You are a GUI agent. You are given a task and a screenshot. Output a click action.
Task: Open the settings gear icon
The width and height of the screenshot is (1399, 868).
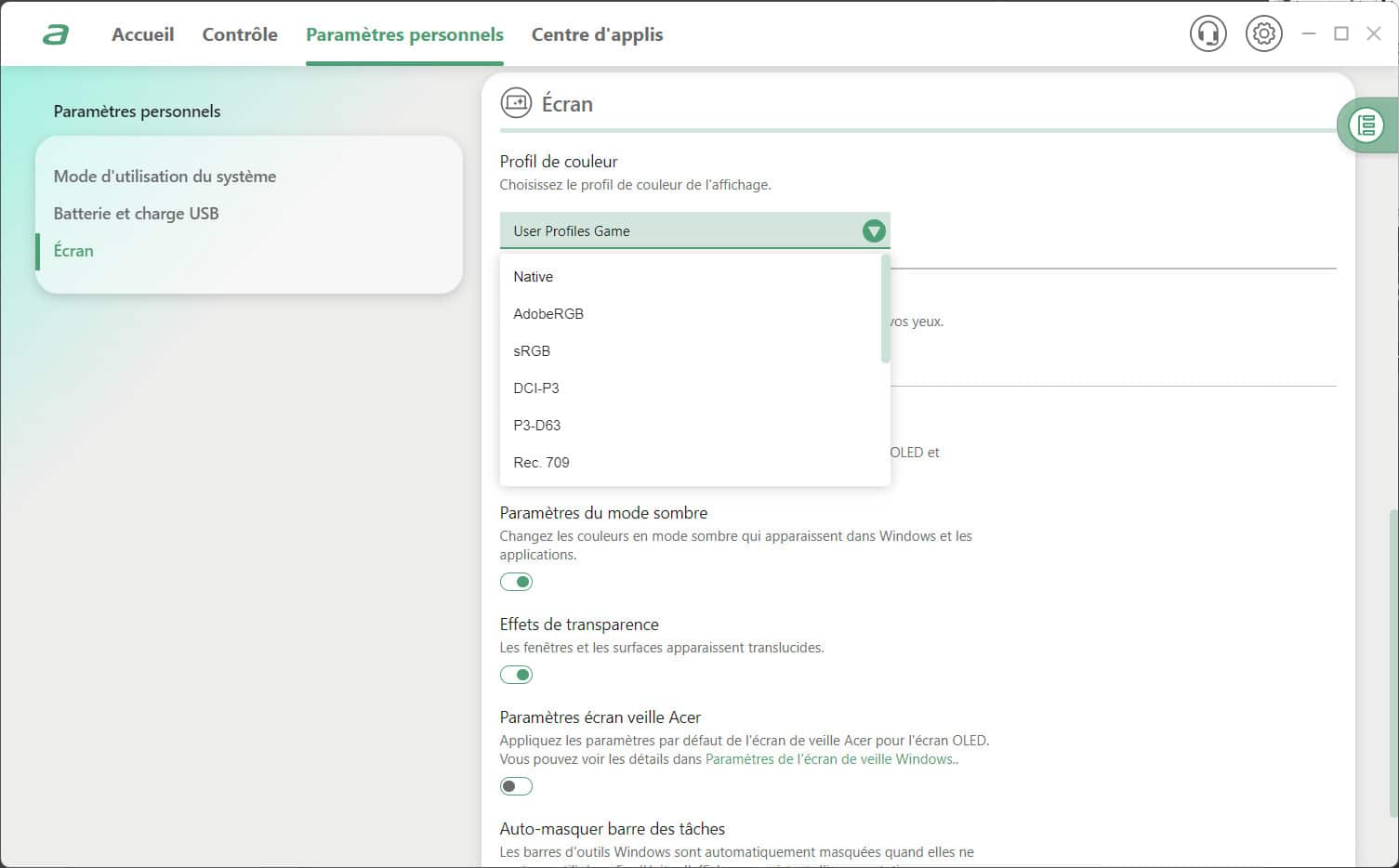point(1263,34)
